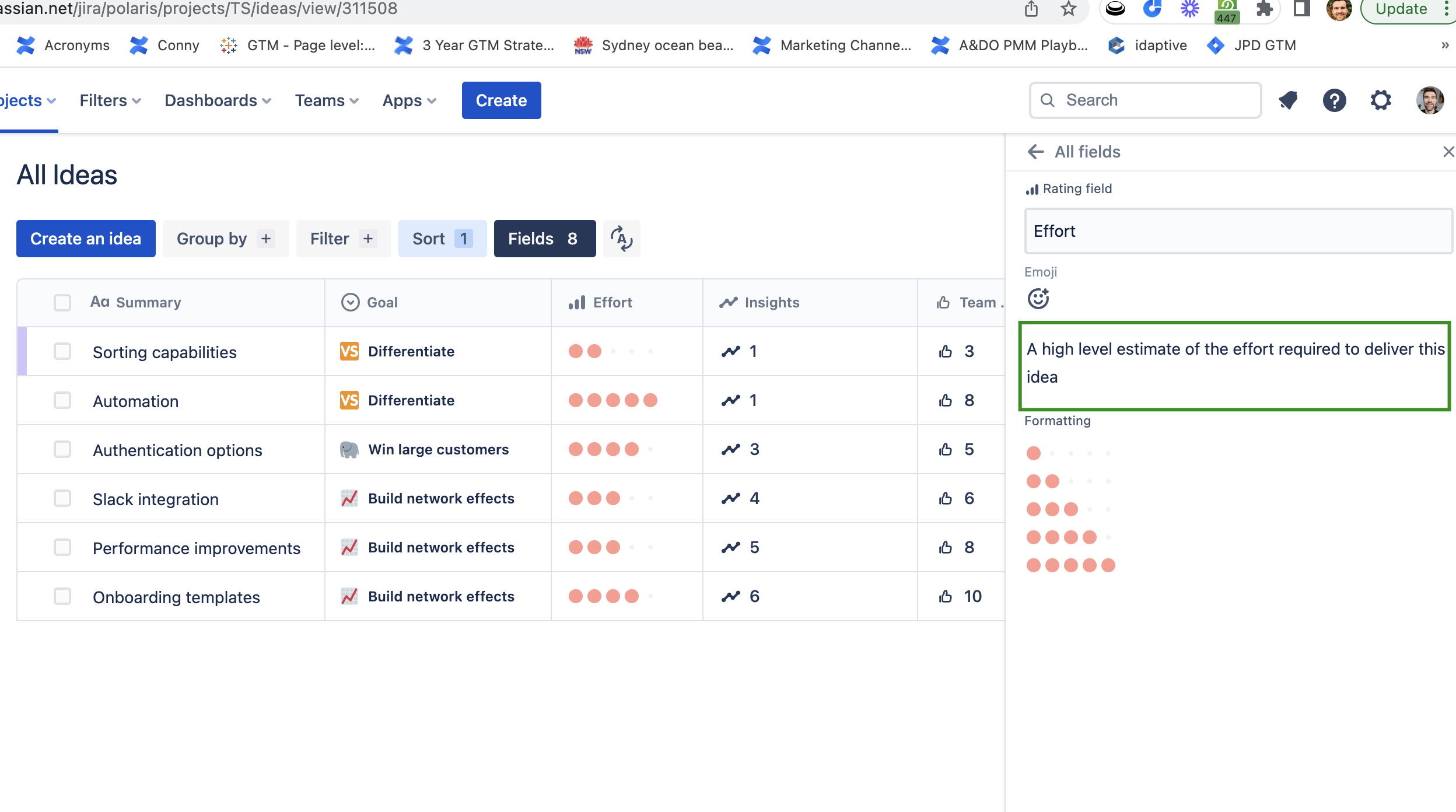Click the Create an idea button
Viewport: 1456px width, 812px height.
click(86, 239)
